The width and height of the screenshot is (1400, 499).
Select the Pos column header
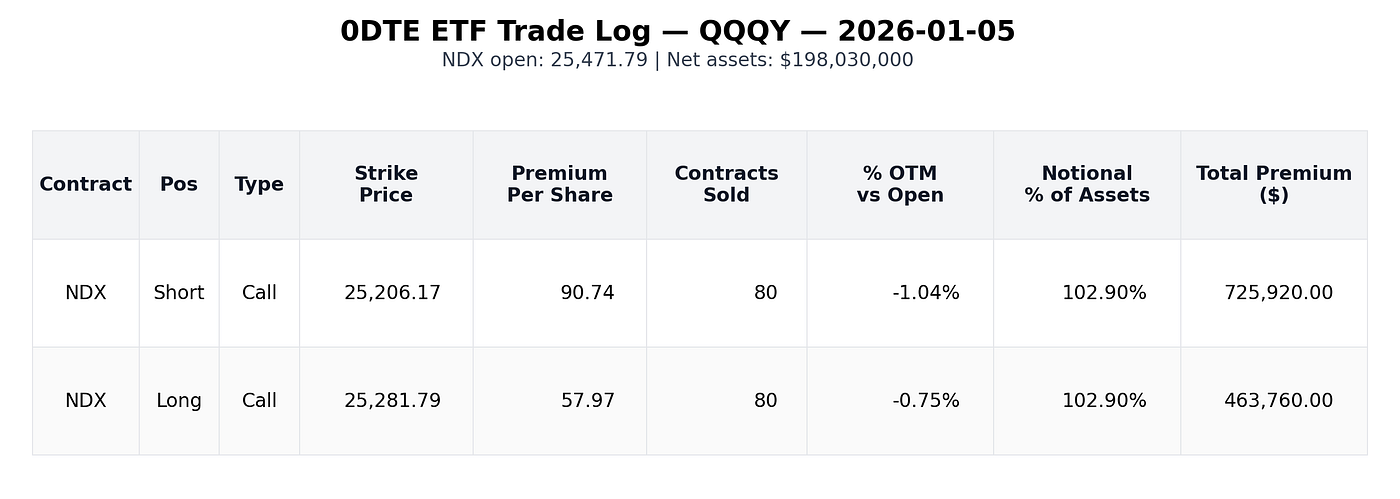point(179,185)
